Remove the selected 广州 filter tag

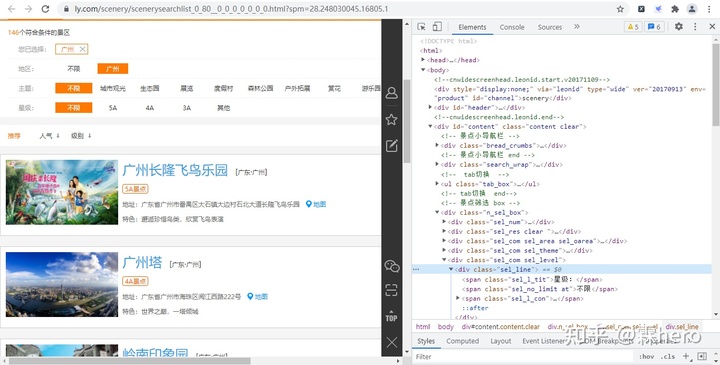[82, 49]
